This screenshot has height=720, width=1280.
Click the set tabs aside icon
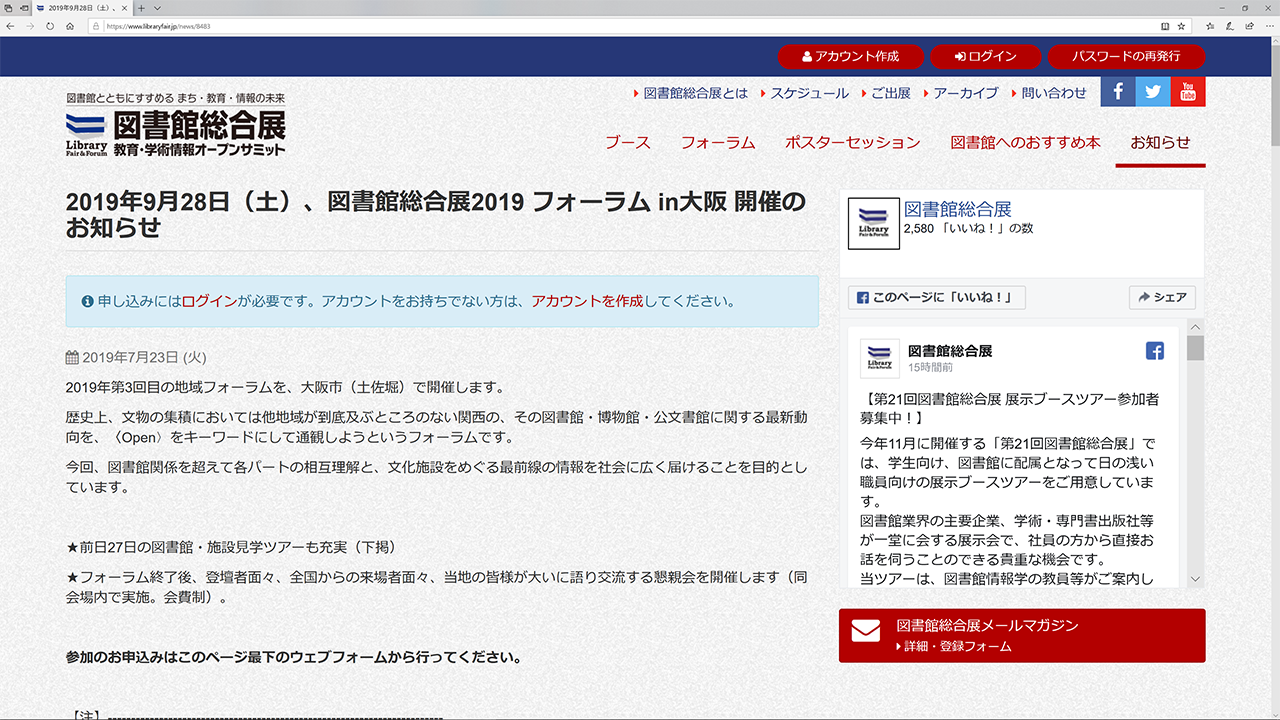[24, 8]
